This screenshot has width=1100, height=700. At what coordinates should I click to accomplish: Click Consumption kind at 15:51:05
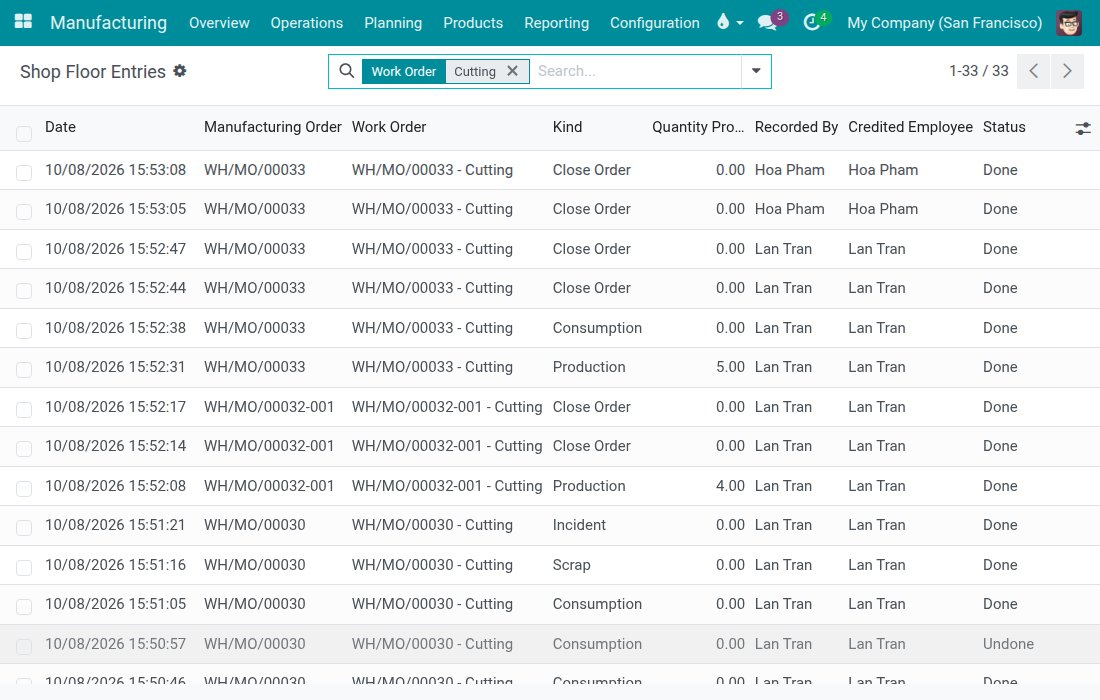coord(597,604)
